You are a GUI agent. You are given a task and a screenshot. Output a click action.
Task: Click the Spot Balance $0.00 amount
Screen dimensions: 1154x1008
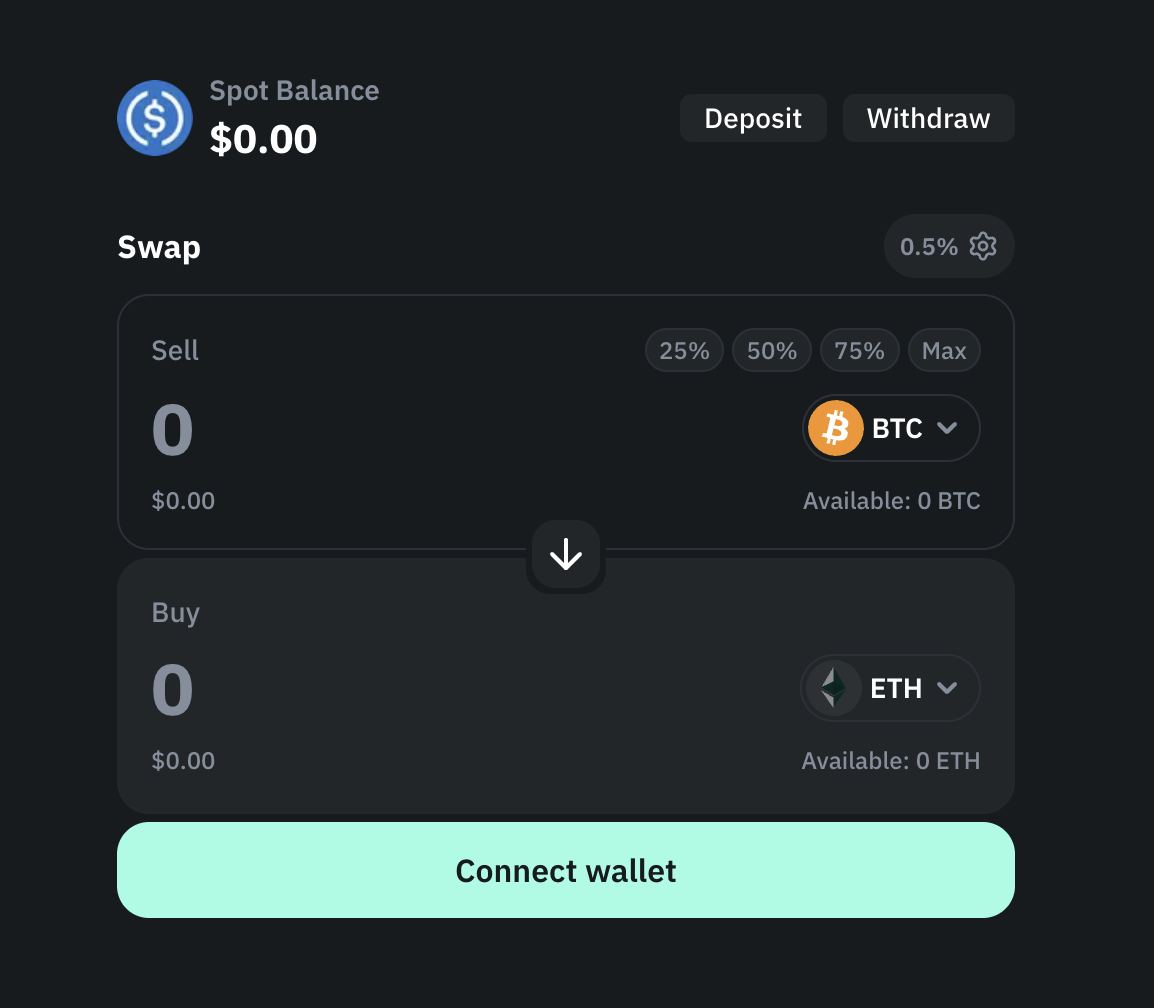click(x=263, y=139)
